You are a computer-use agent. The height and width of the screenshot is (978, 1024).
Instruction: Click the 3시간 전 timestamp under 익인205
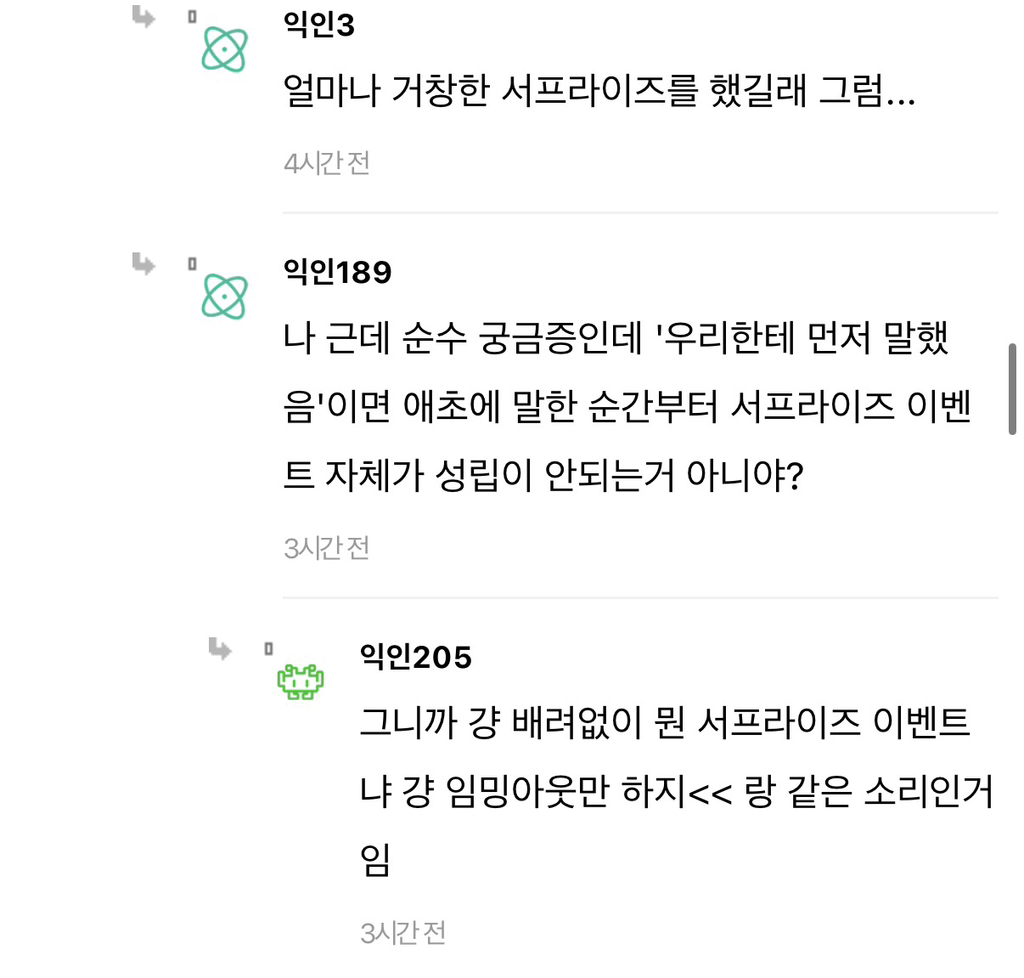point(403,932)
